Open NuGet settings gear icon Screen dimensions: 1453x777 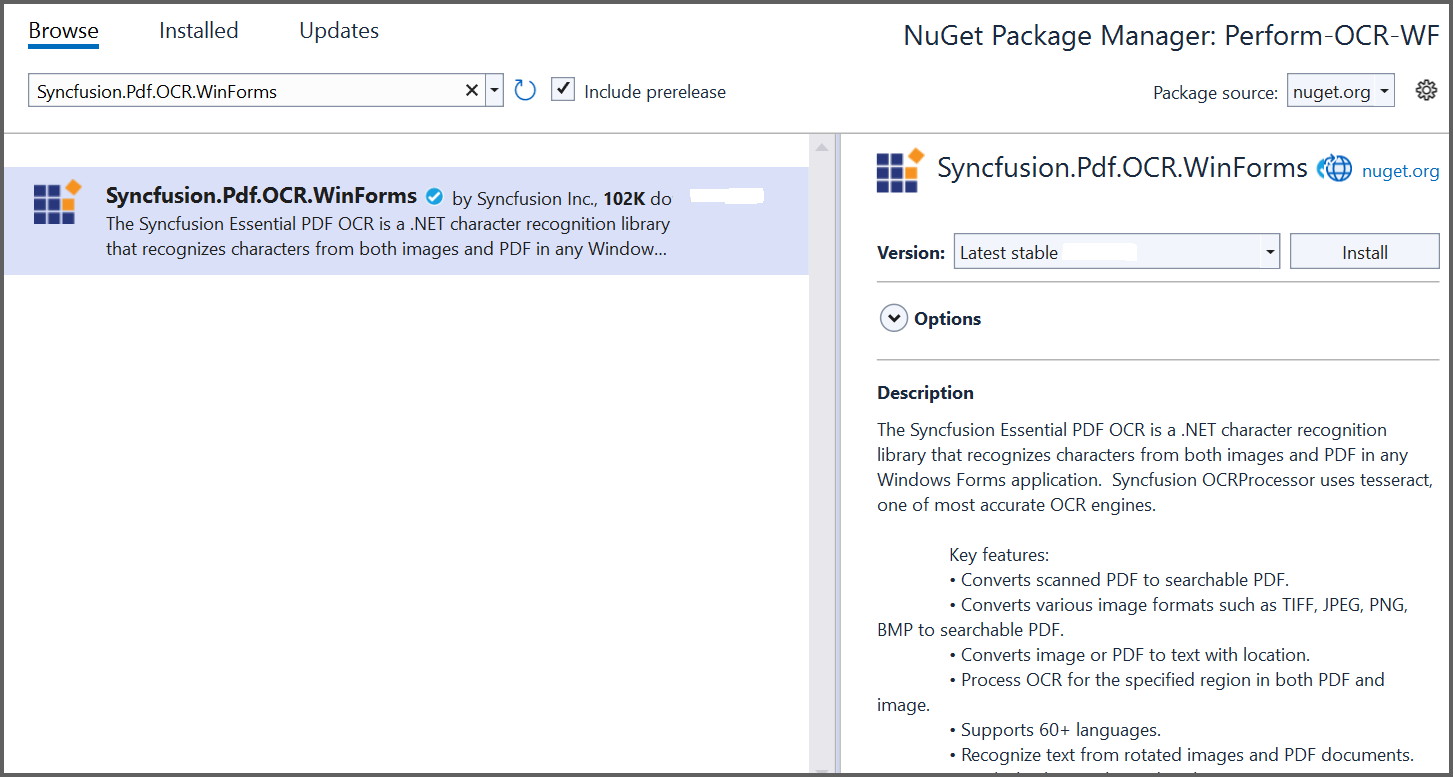click(x=1426, y=91)
